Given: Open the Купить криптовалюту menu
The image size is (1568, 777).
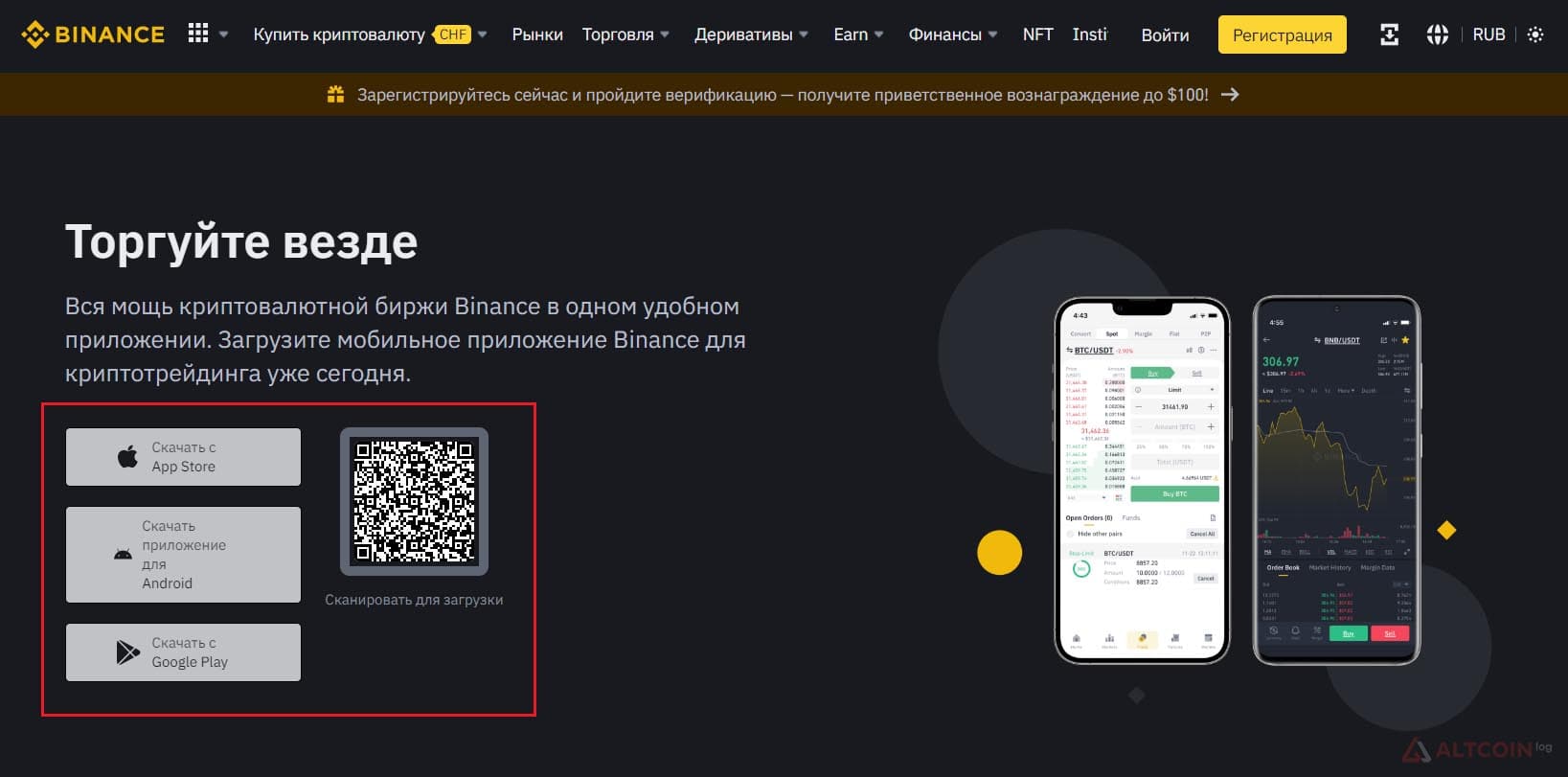Looking at the screenshot, I should pyautogui.click(x=339, y=34).
